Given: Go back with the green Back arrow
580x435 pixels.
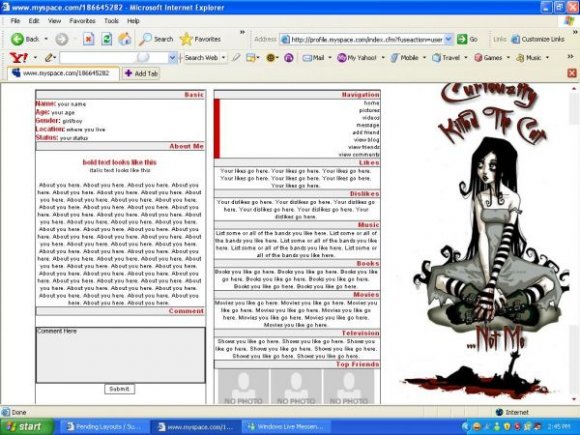Looking at the screenshot, I should click(x=25, y=39).
